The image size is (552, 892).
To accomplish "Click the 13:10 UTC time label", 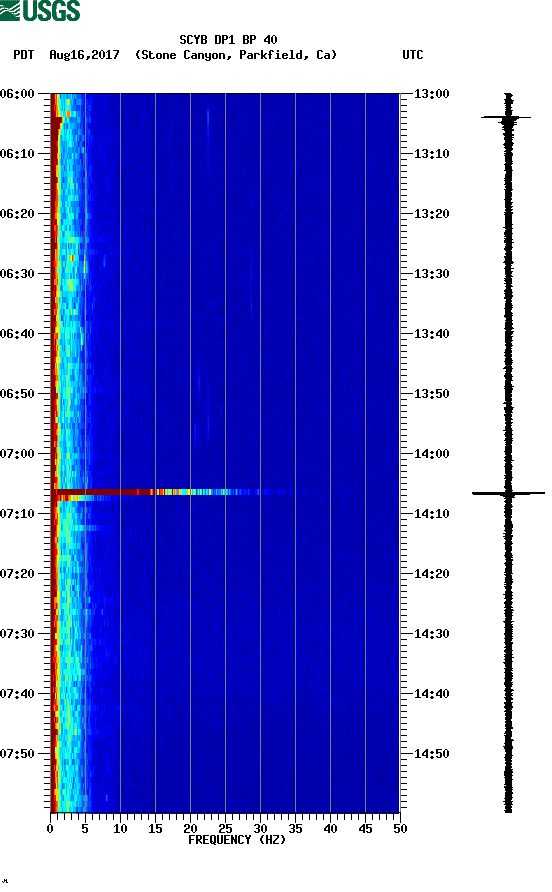I will 431,154.
